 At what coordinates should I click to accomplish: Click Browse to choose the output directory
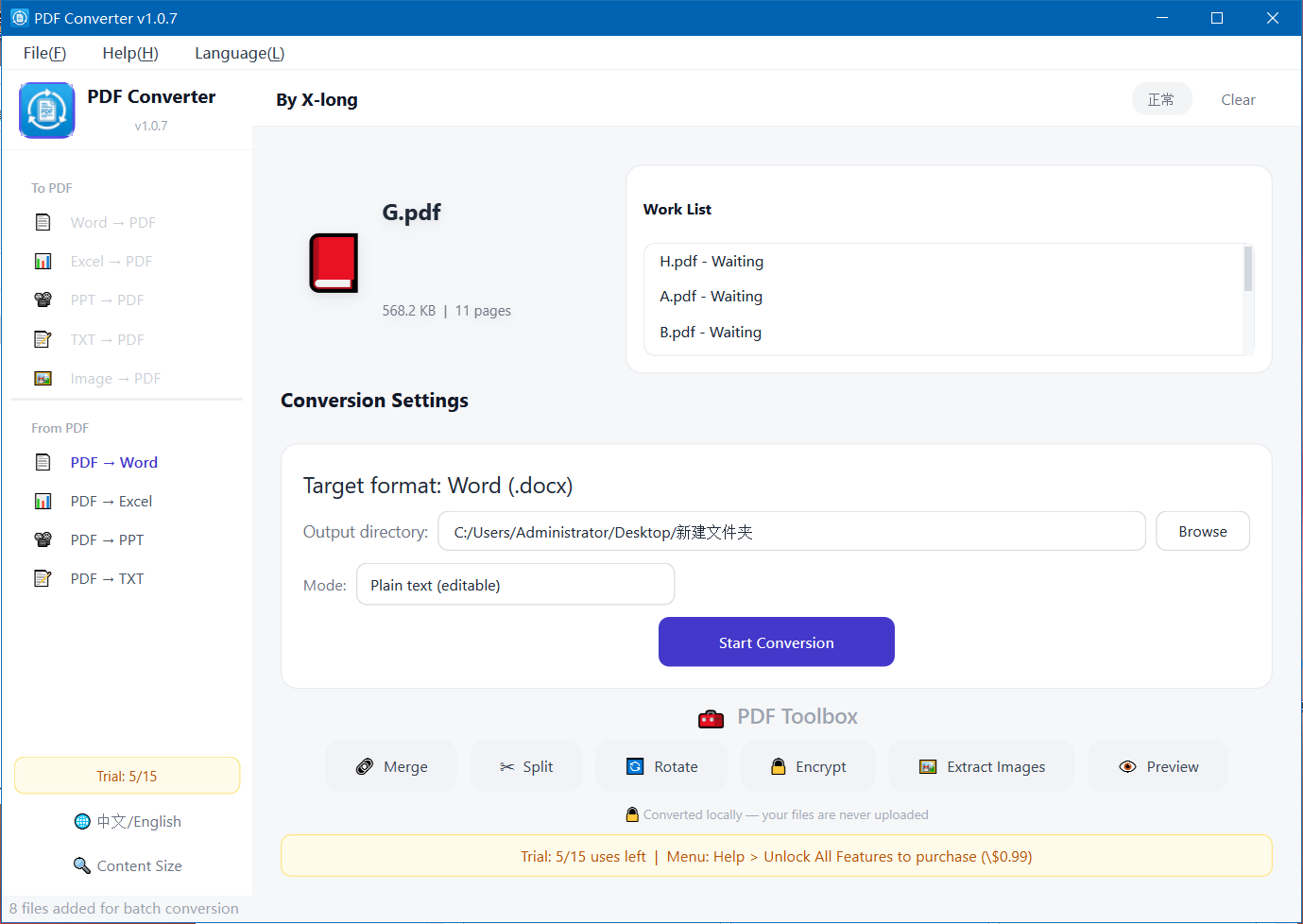click(x=1203, y=531)
